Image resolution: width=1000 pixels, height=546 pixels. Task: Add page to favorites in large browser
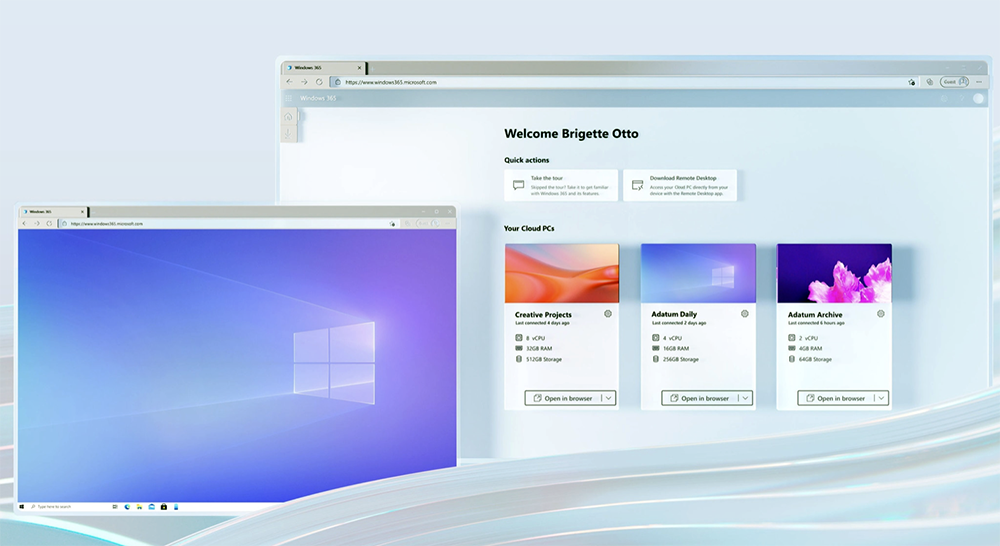coord(911,82)
